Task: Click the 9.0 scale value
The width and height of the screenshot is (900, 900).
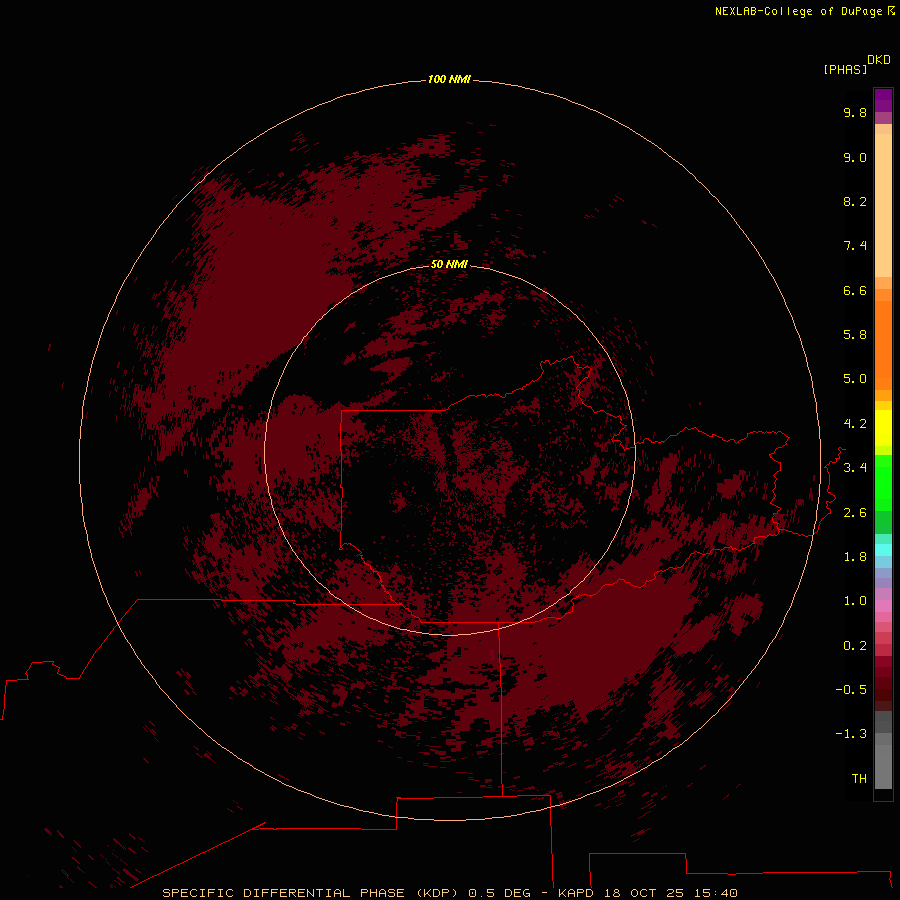Action: tap(855, 157)
